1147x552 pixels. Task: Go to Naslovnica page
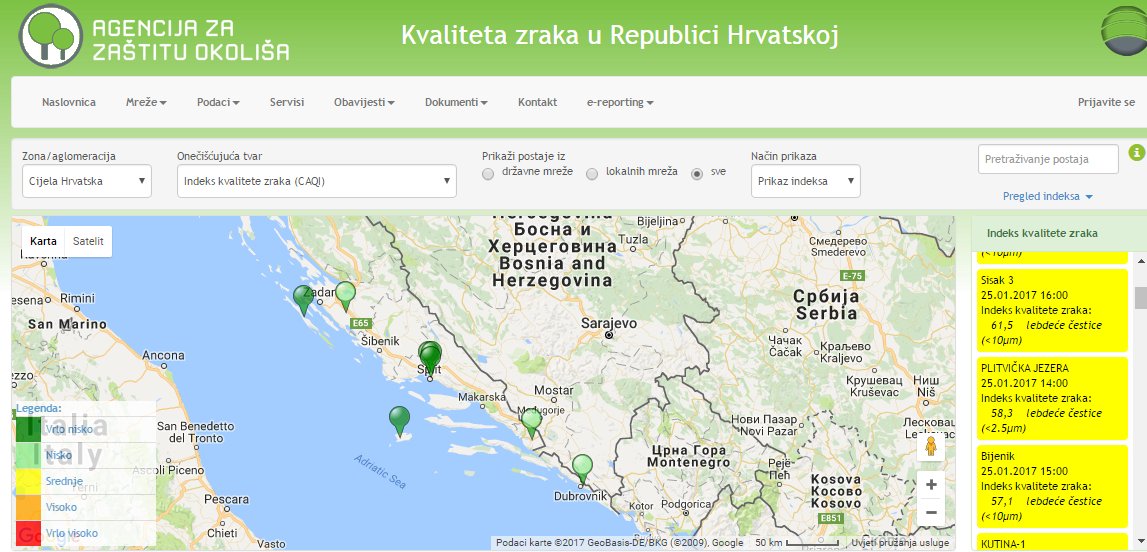(x=69, y=102)
